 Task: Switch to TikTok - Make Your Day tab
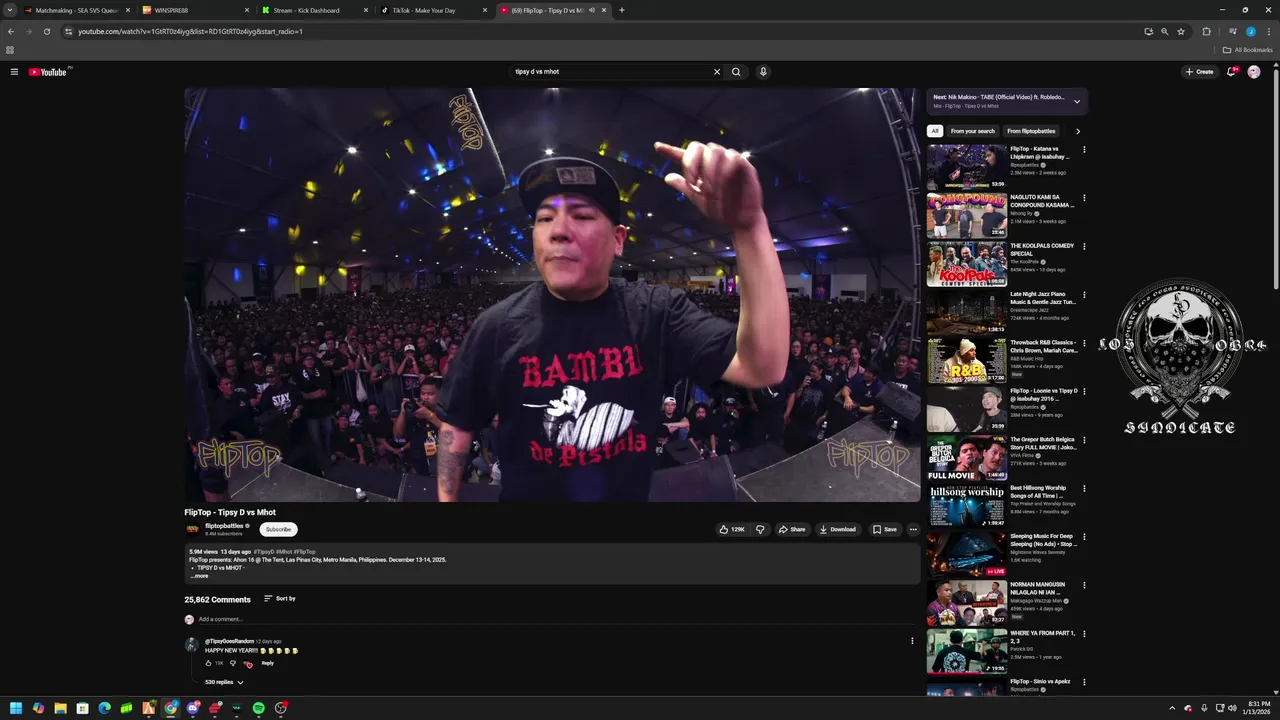(433, 10)
